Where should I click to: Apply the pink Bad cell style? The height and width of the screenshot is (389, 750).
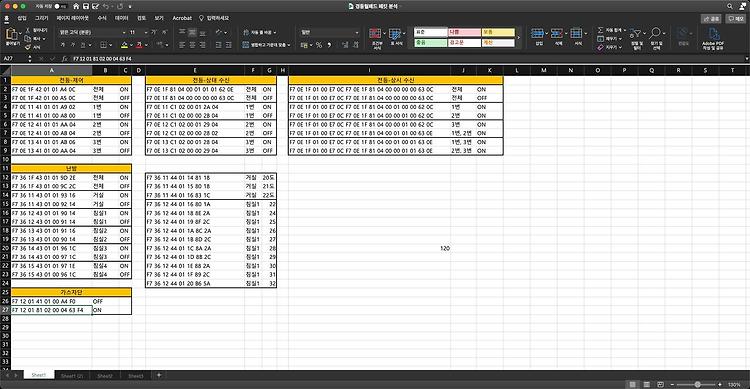464,32
